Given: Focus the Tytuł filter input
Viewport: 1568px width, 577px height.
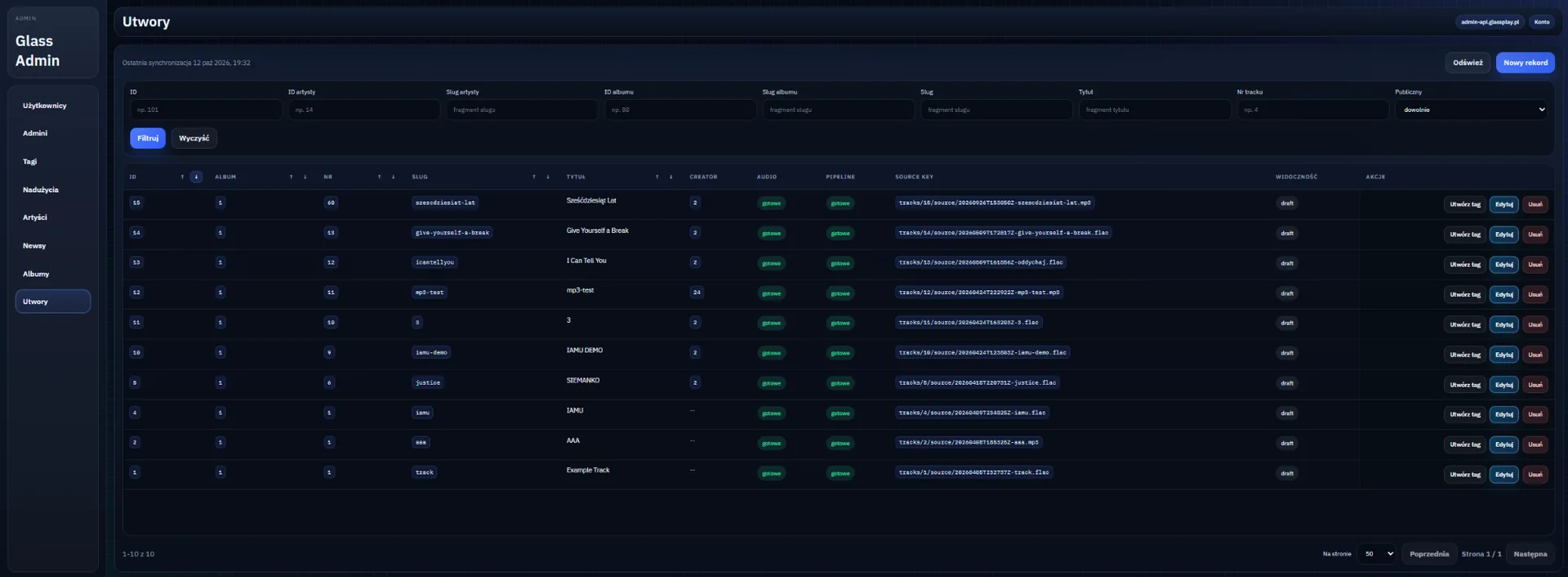Looking at the screenshot, I should tap(1155, 110).
